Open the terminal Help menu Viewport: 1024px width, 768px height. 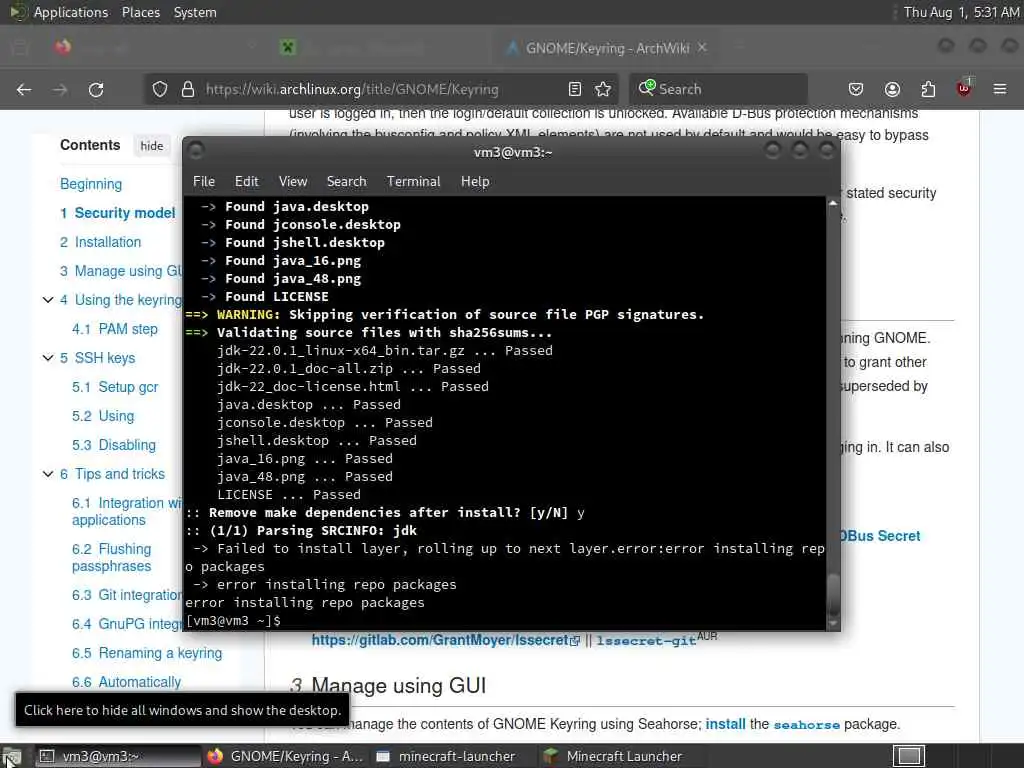point(475,182)
